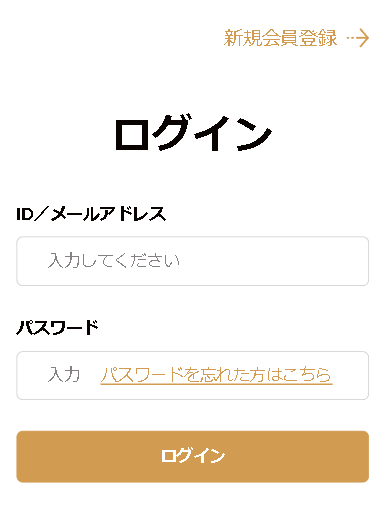384x528 pixels.
Task: Select the ID／メールアドレス field label
Action: 91,213
